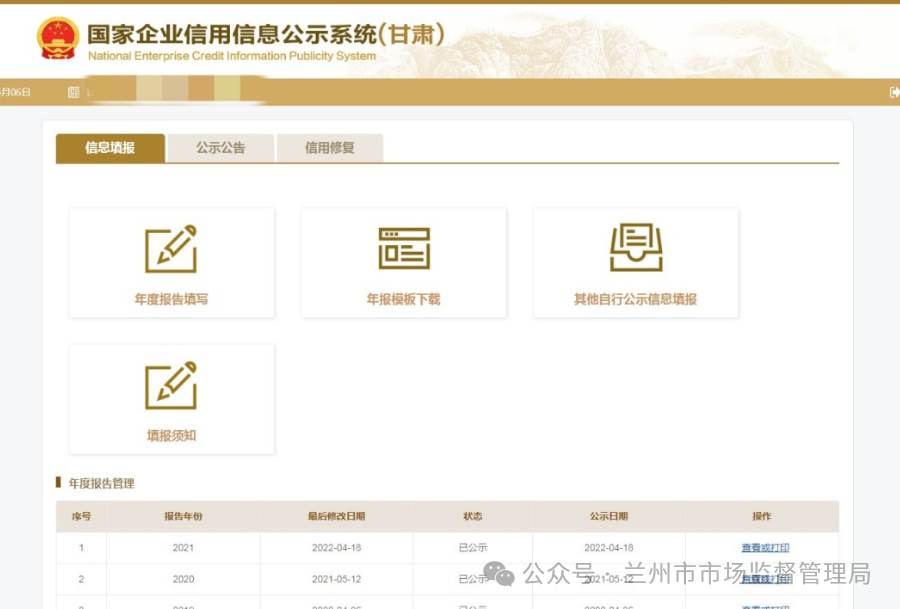Click the 填报须知 text label

(x=171, y=436)
